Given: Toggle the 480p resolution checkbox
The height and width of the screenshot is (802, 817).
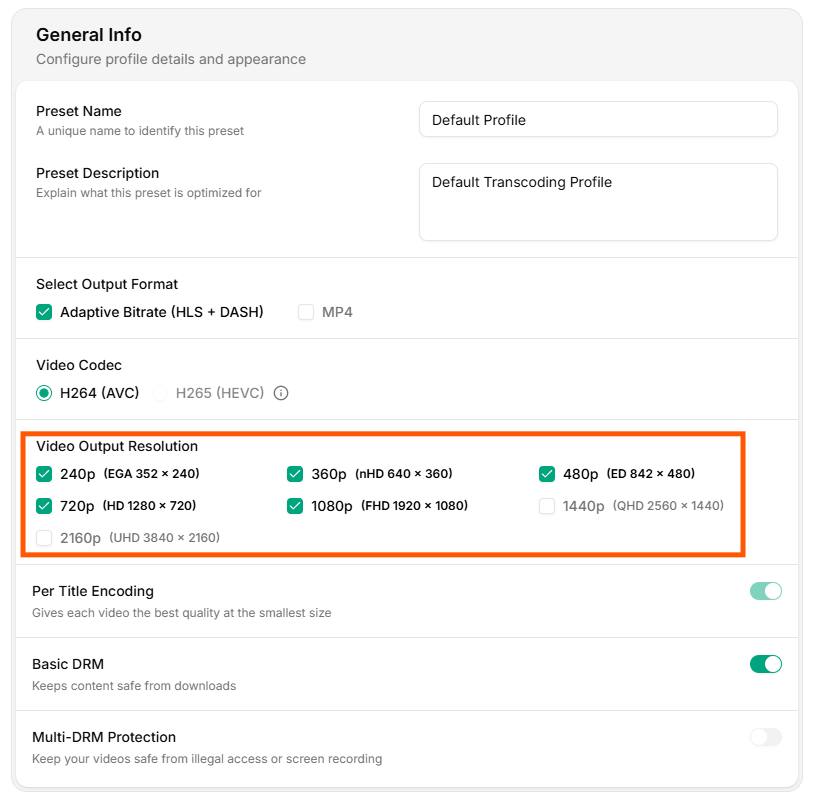Looking at the screenshot, I should pos(547,474).
